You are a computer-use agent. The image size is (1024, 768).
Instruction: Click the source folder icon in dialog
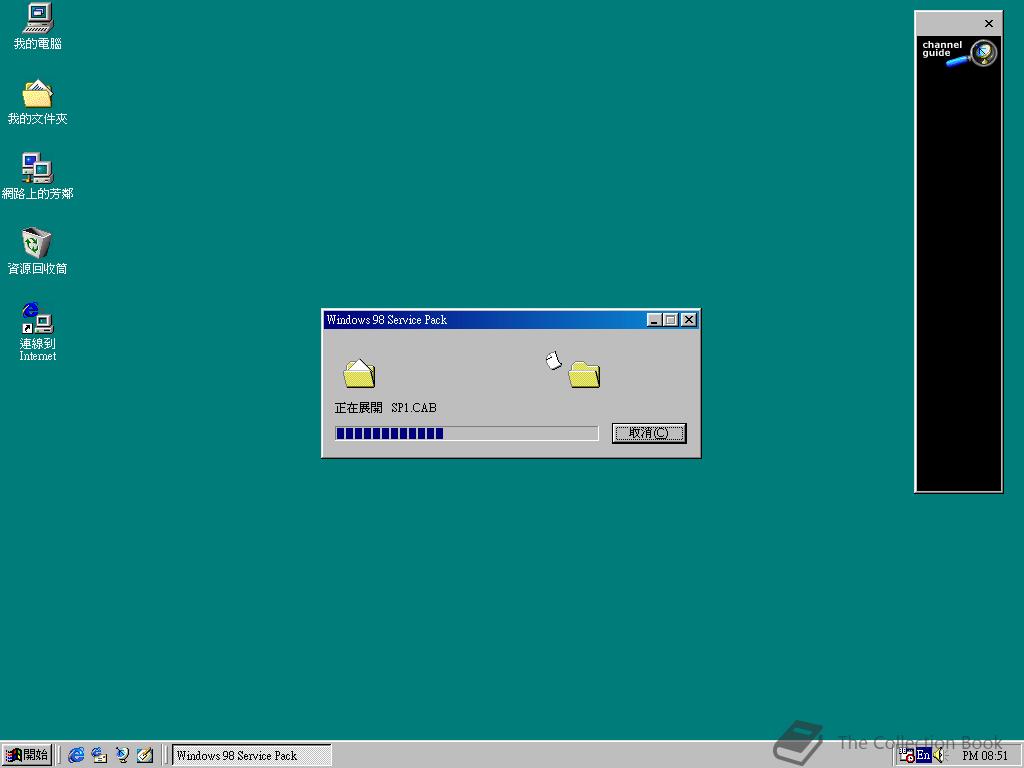pos(359,373)
